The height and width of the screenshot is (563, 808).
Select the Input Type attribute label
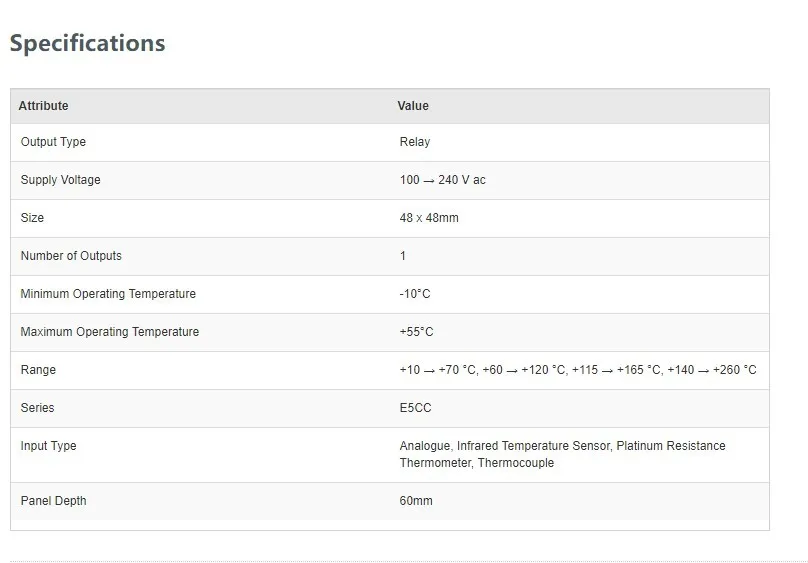48,446
